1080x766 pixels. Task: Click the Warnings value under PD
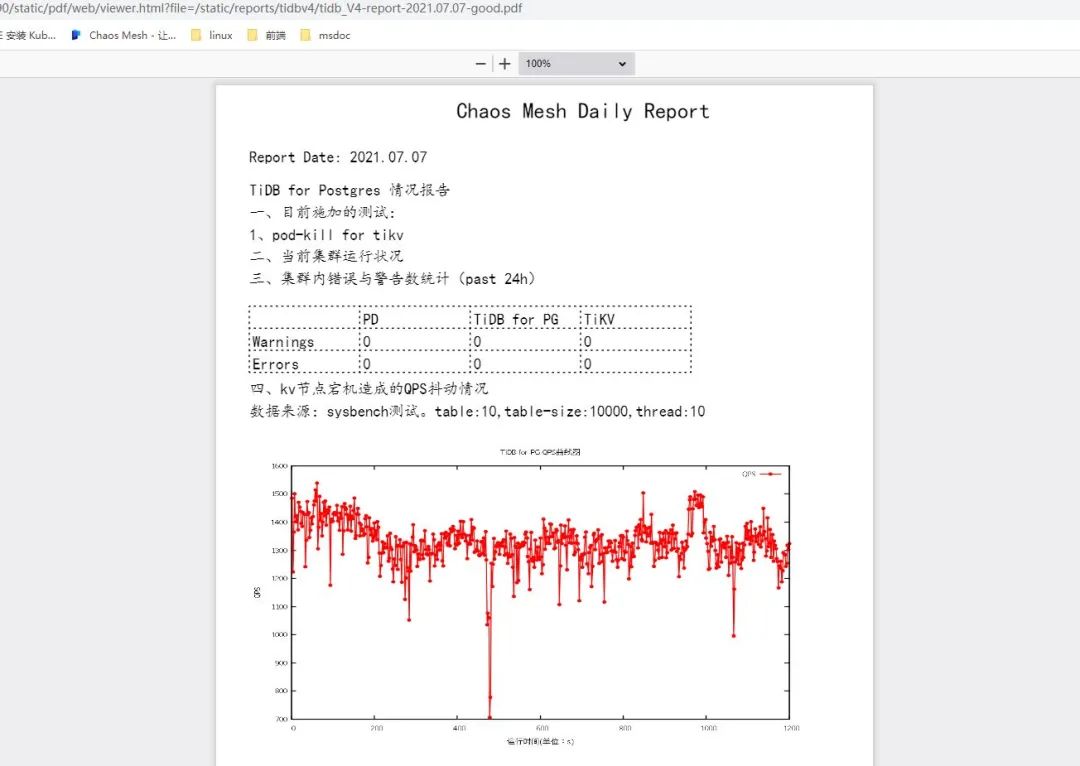click(415, 342)
